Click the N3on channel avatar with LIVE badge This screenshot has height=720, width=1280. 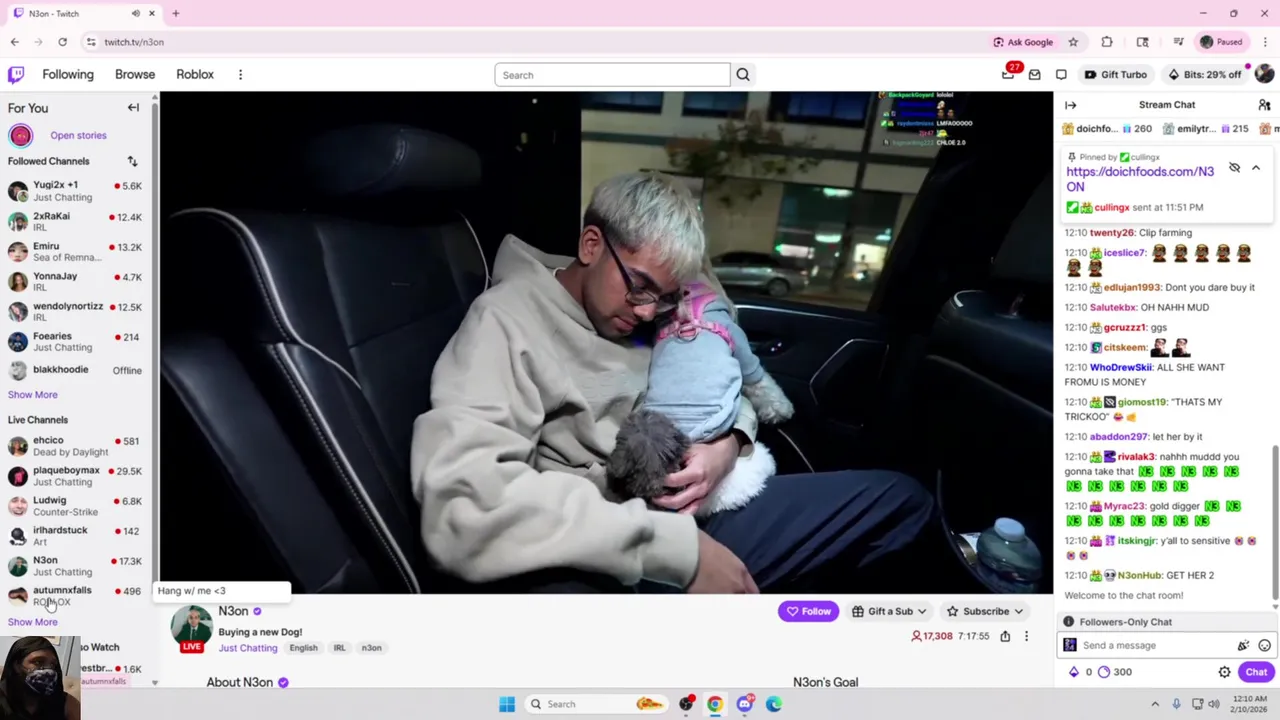pyautogui.click(x=191, y=628)
